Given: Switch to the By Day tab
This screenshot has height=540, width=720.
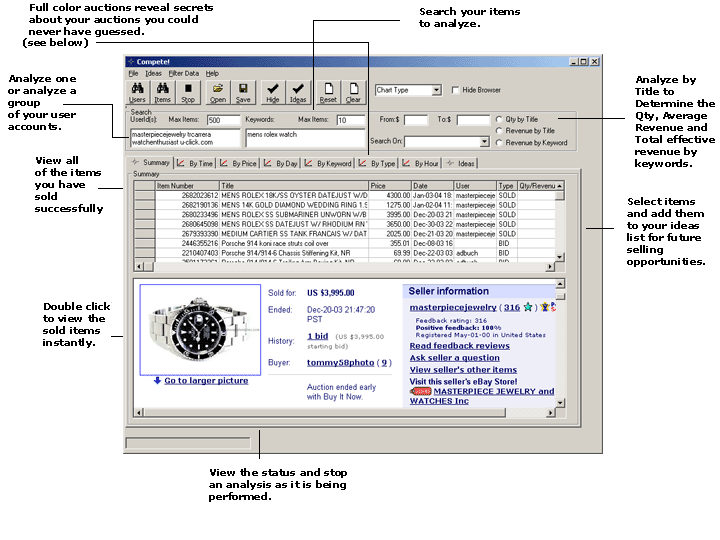Looking at the screenshot, I should [x=281, y=163].
